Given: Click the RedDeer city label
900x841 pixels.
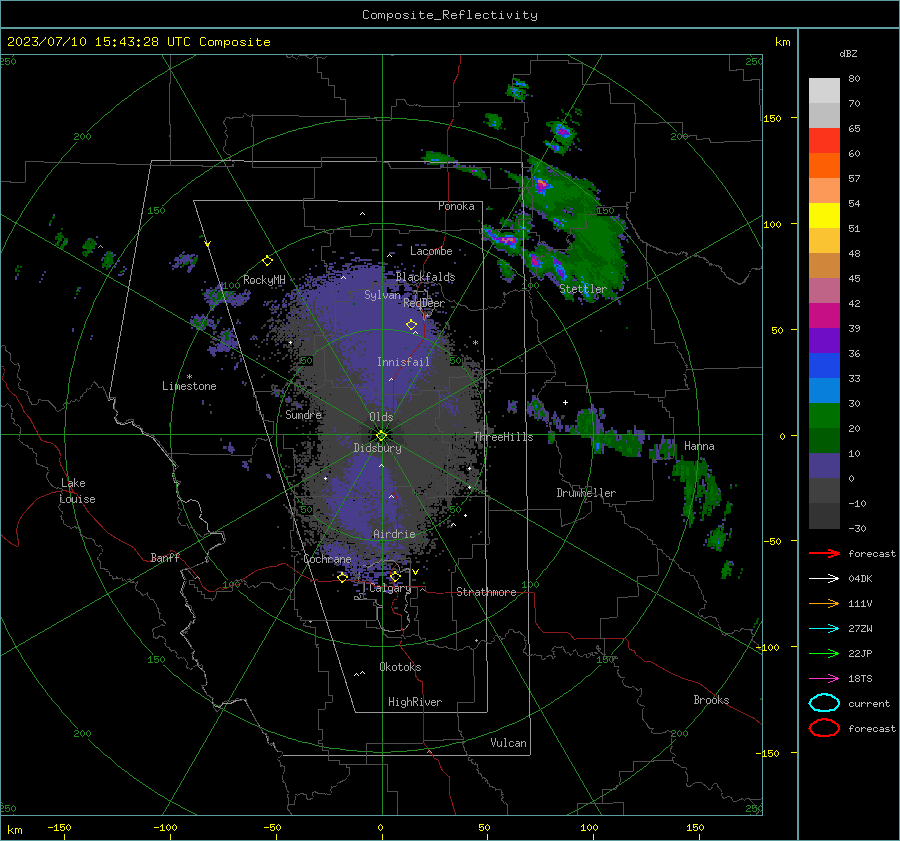Looking at the screenshot, I should click(424, 303).
